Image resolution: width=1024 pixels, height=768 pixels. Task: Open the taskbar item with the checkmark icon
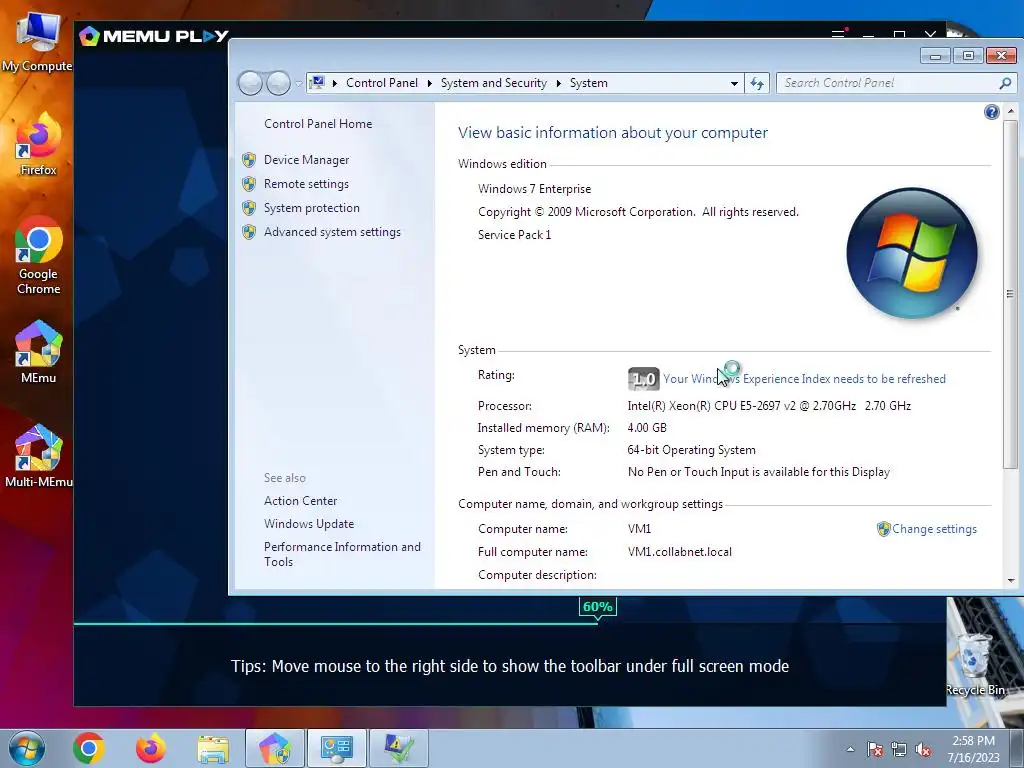point(399,748)
